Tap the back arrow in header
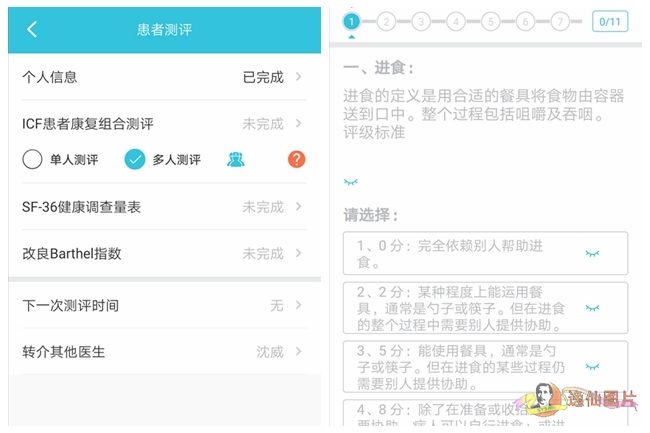 (32, 29)
